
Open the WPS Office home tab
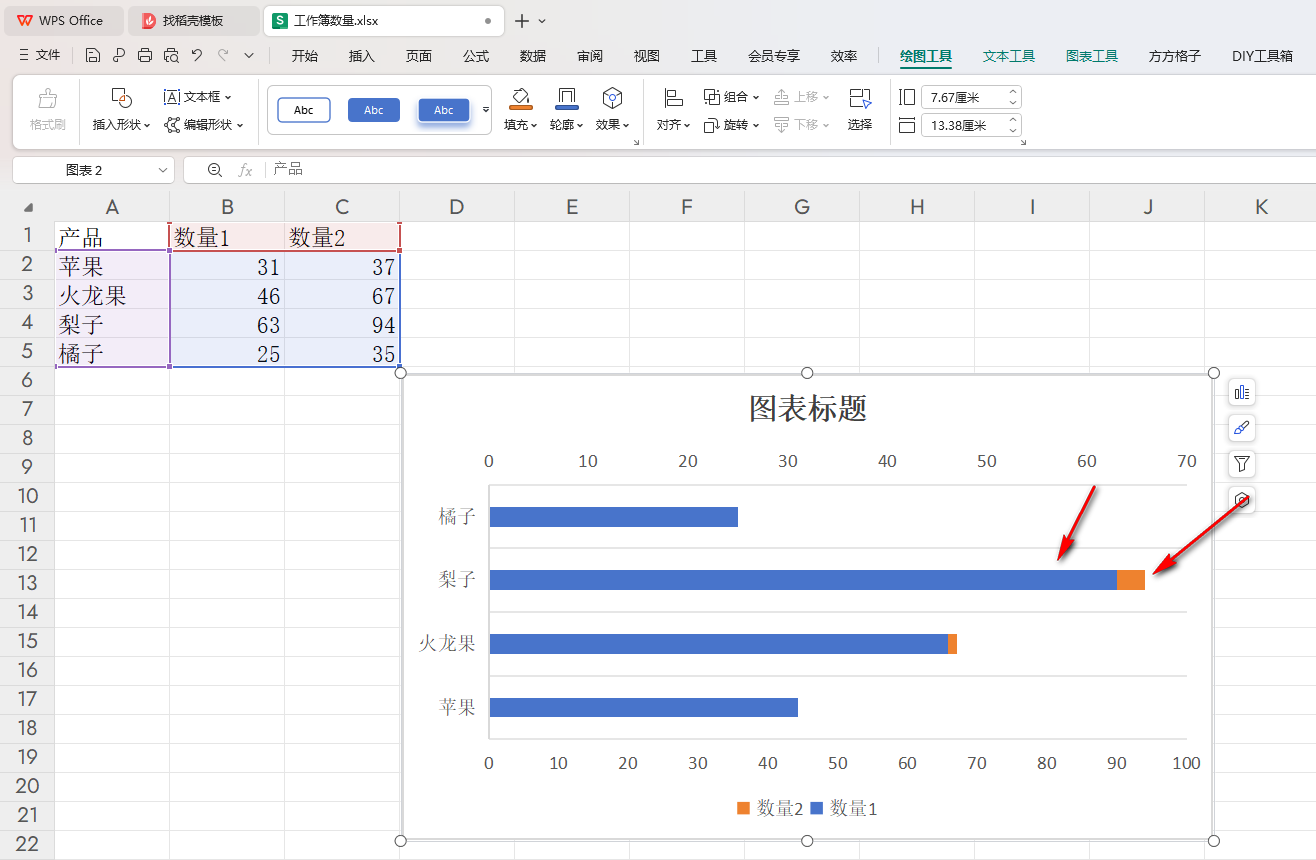coord(62,20)
